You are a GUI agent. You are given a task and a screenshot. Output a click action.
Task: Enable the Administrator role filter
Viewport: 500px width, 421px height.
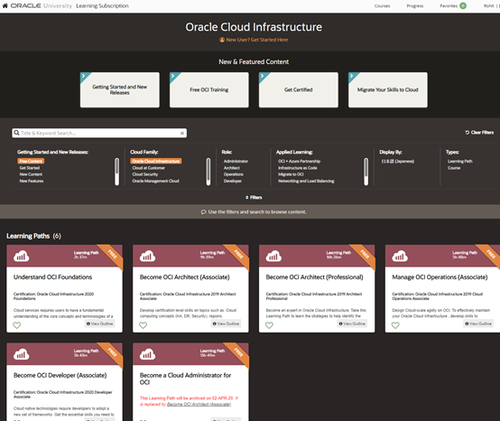(x=236, y=161)
